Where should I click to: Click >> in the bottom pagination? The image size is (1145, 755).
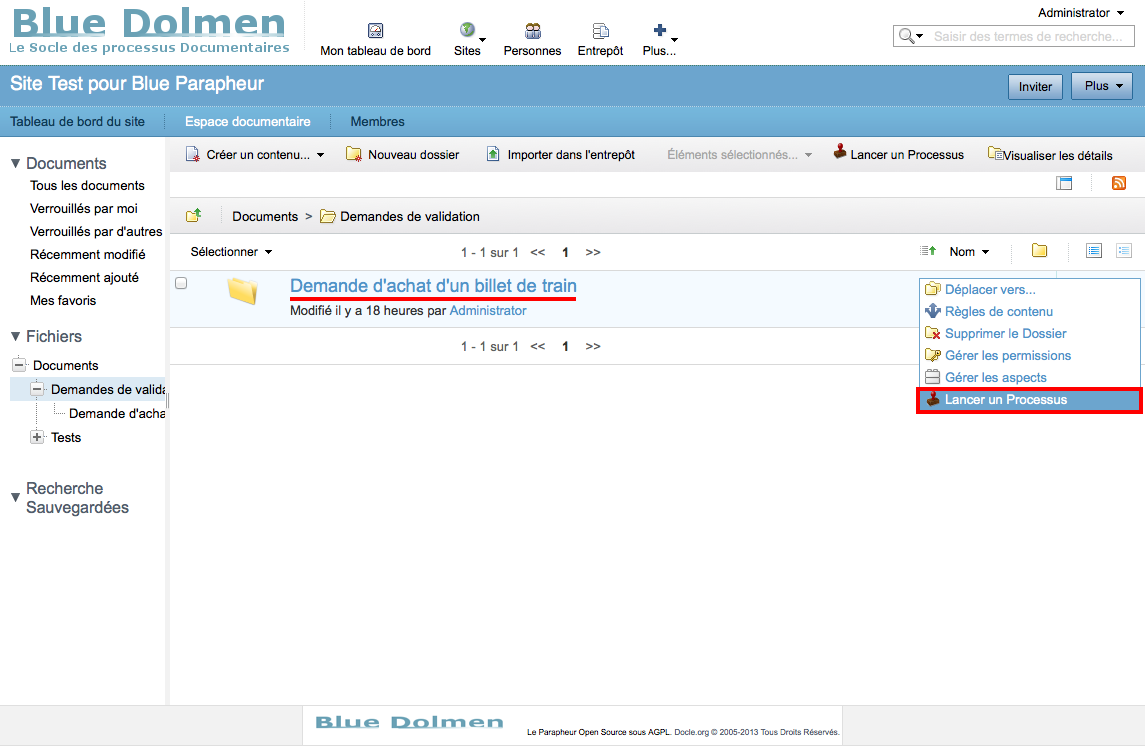point(593,347)
